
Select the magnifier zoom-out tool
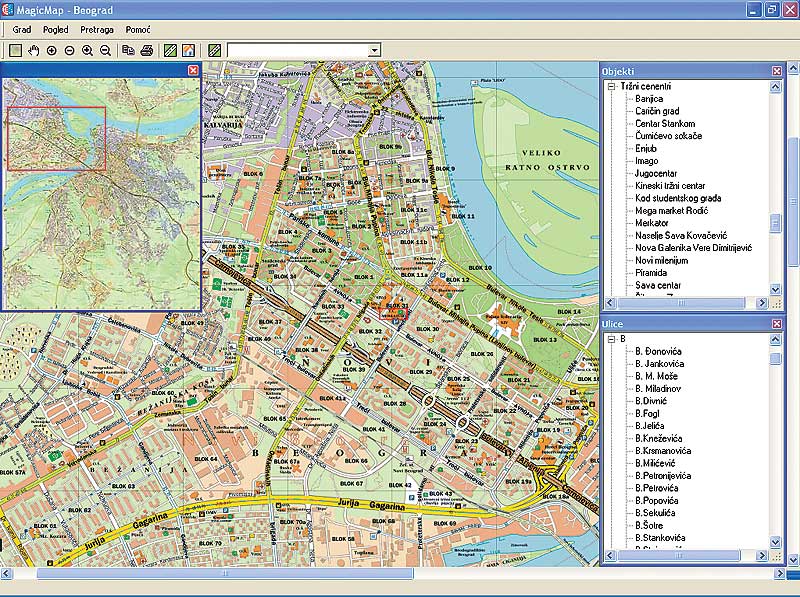coord(105,51)
